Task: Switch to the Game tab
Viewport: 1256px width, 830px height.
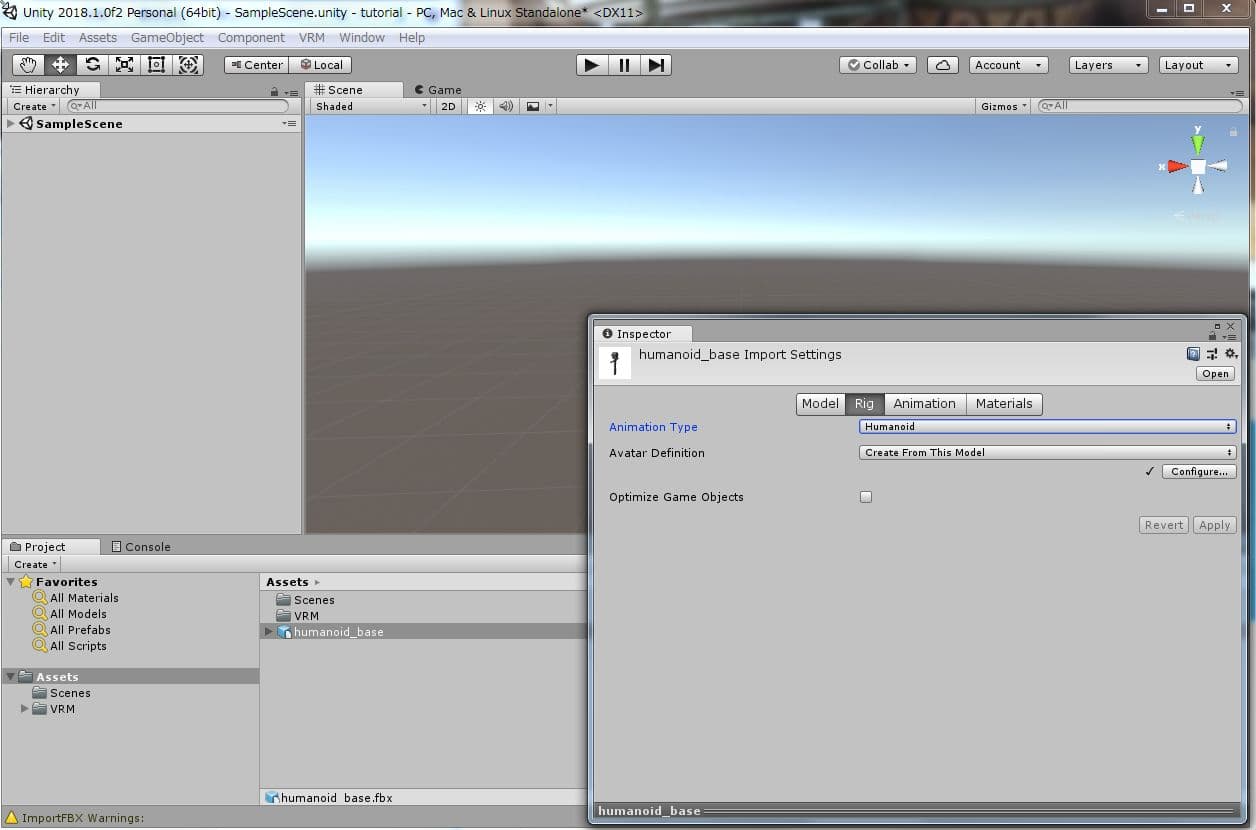Action: coord(438,90)
